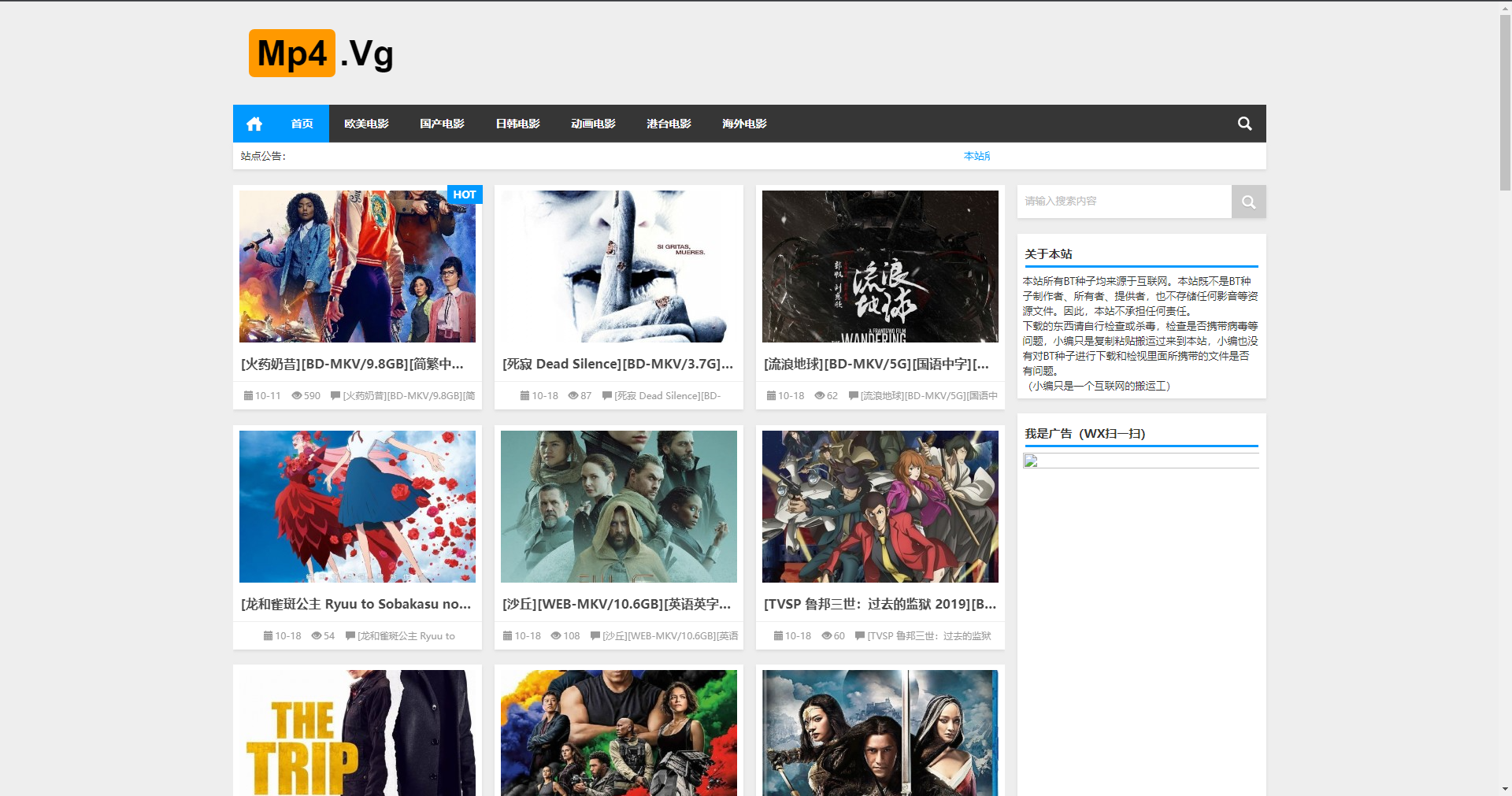The width and height of the screenshot is (1512, 796).
Task: Click title link [沙丘][WEB-MKV/10.6GB]
Action: tap(617, 604)
